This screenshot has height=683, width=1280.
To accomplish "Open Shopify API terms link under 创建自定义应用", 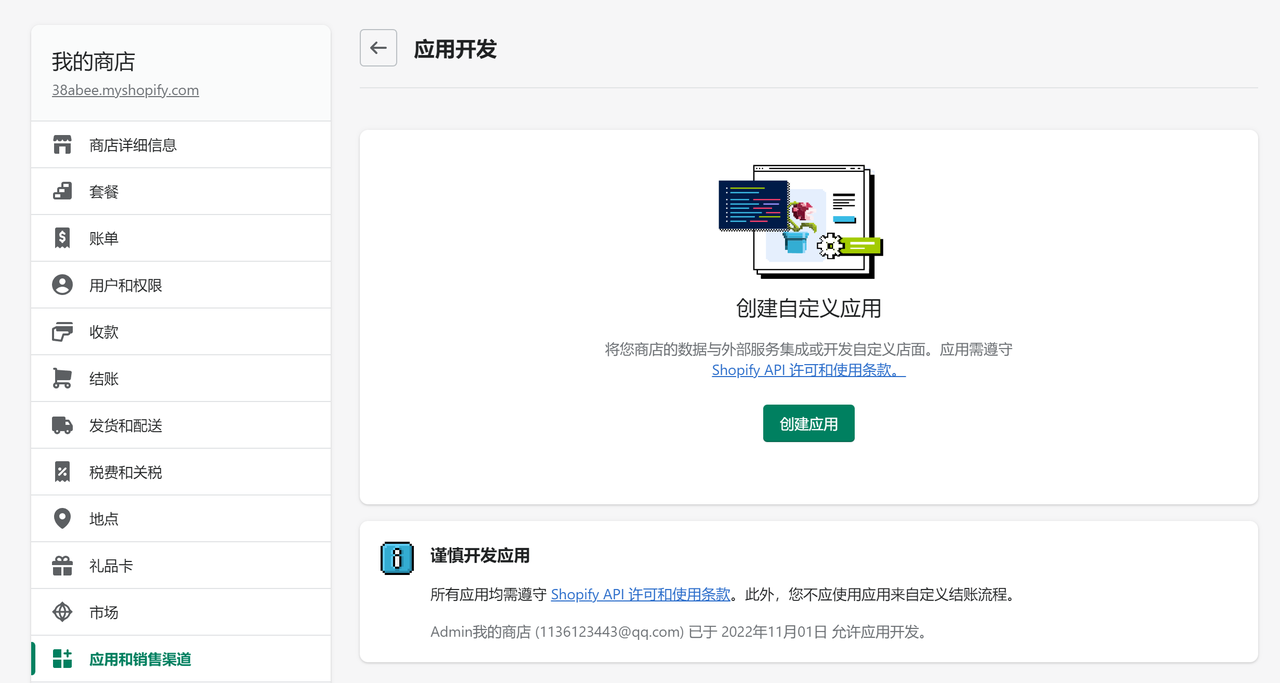I will [808, 370].
